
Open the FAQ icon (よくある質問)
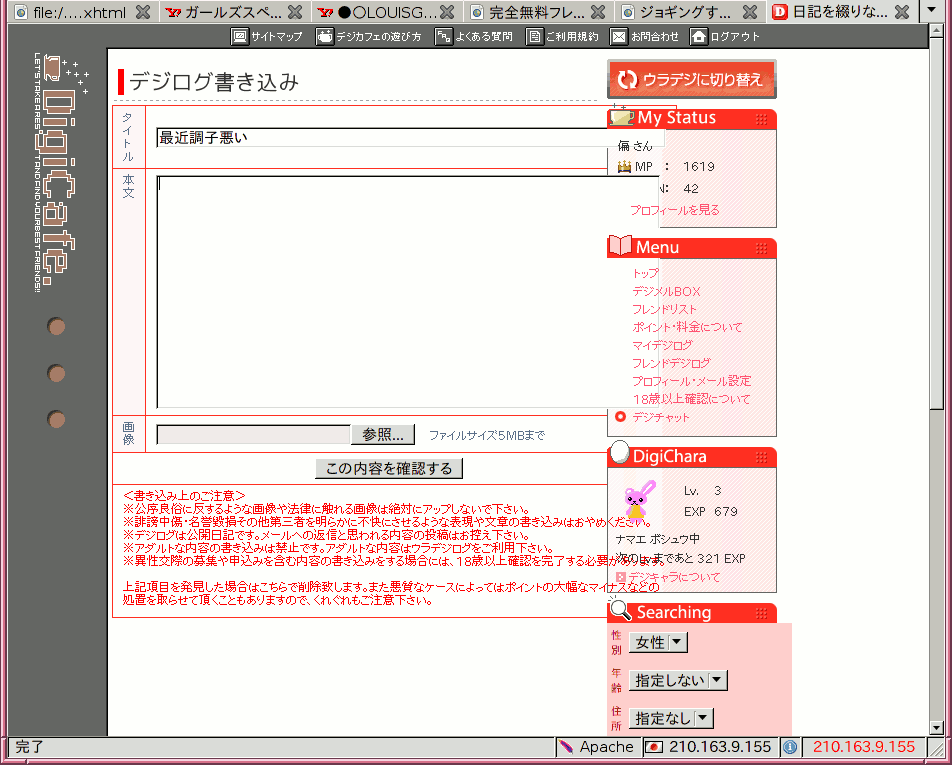[x=443, y=36]
